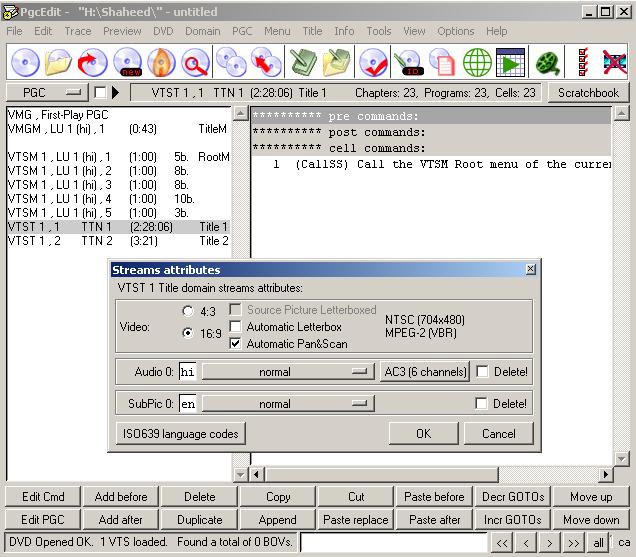Check Delete! for SubPic 0 stream
This screenshot has width=636, height=557.
point(481,403)
